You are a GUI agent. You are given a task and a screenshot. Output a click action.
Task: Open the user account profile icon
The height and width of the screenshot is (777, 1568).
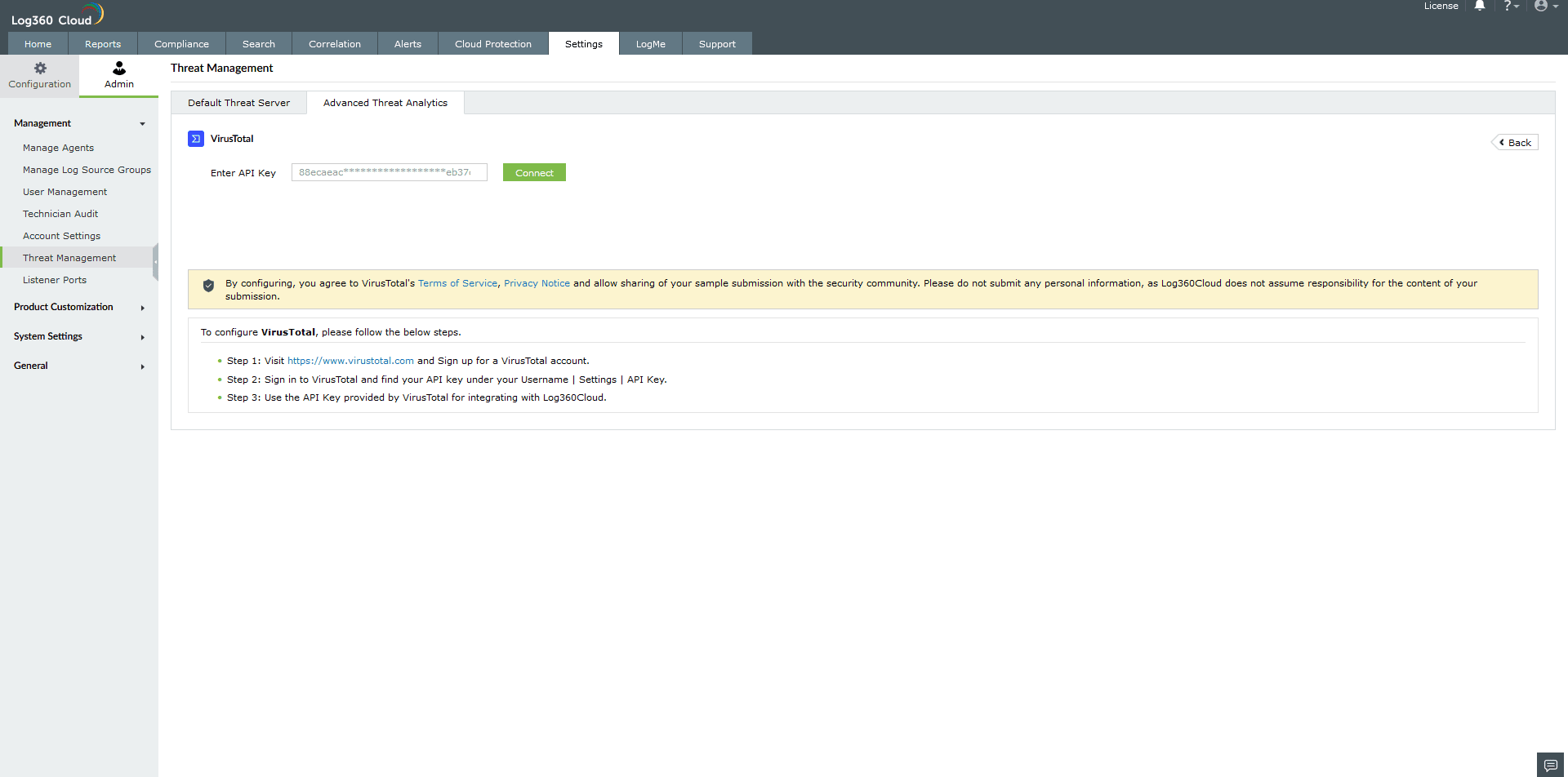click(1543, 7)
